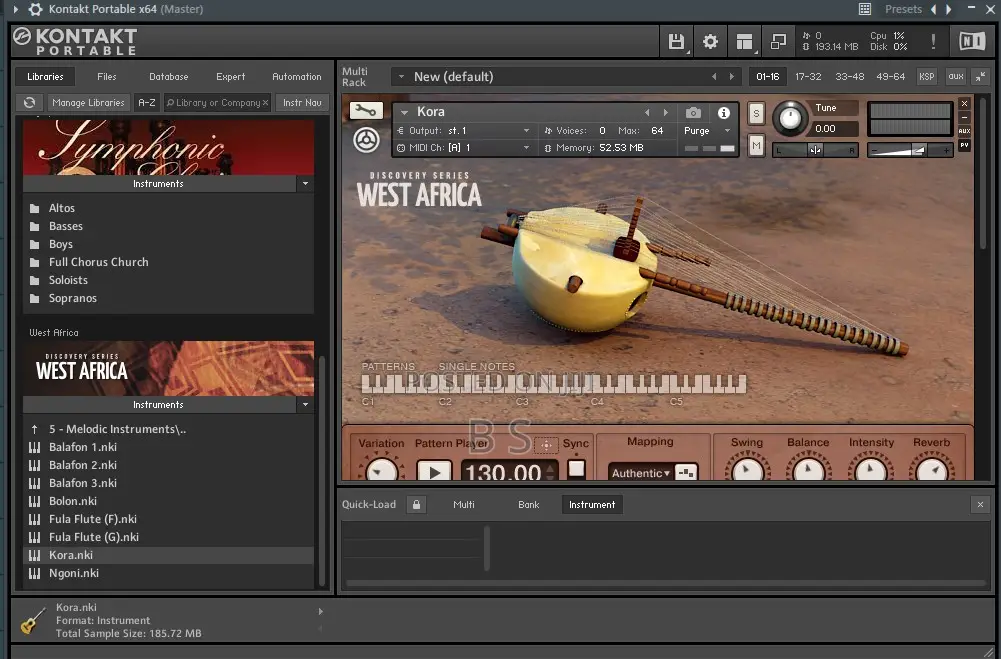This screenshot has width=1001, height=659.
Task: Click the refresh libraries icon
Action: click(29, 102)
